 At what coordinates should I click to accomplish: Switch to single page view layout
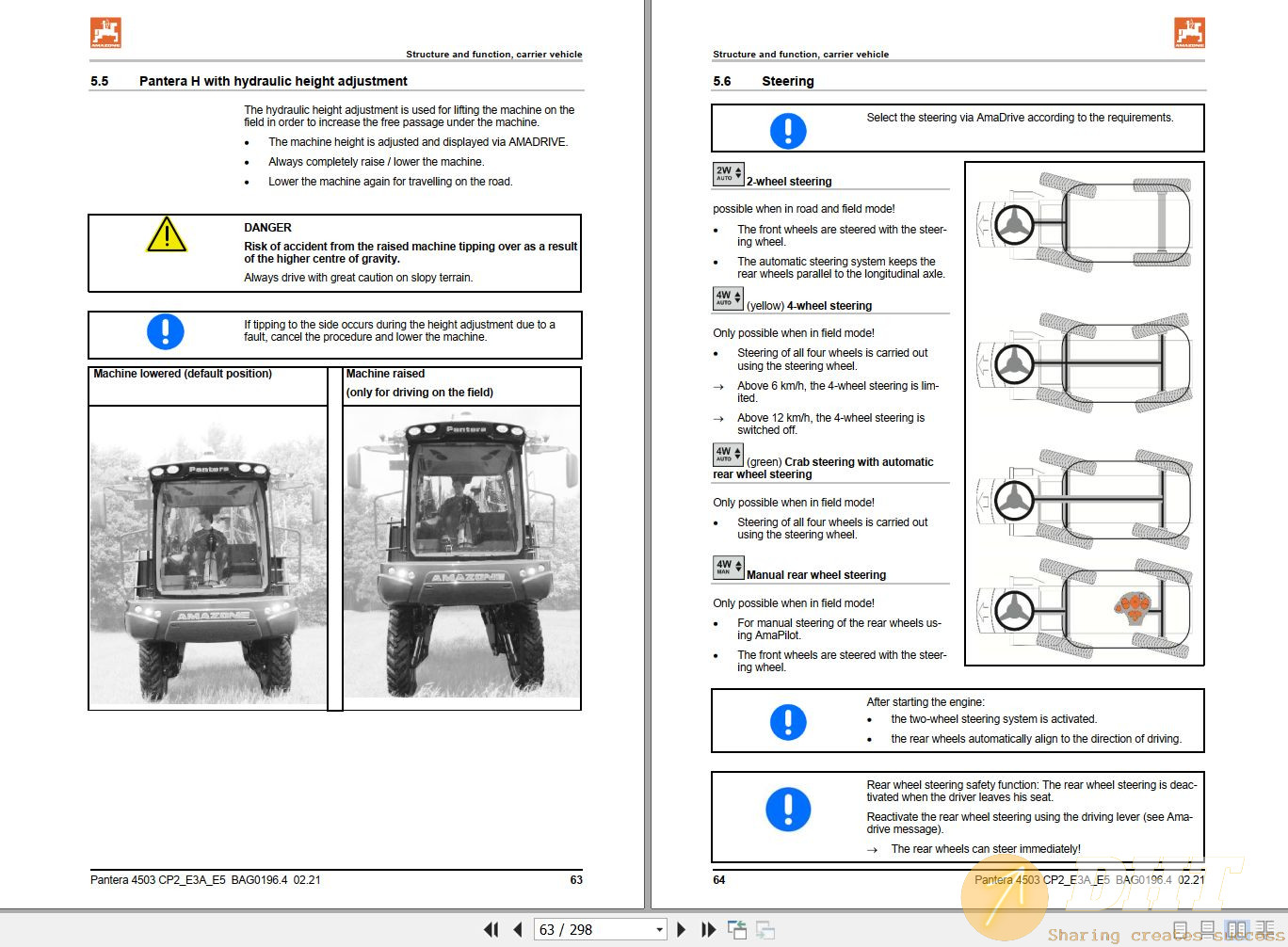point(1181,930)
